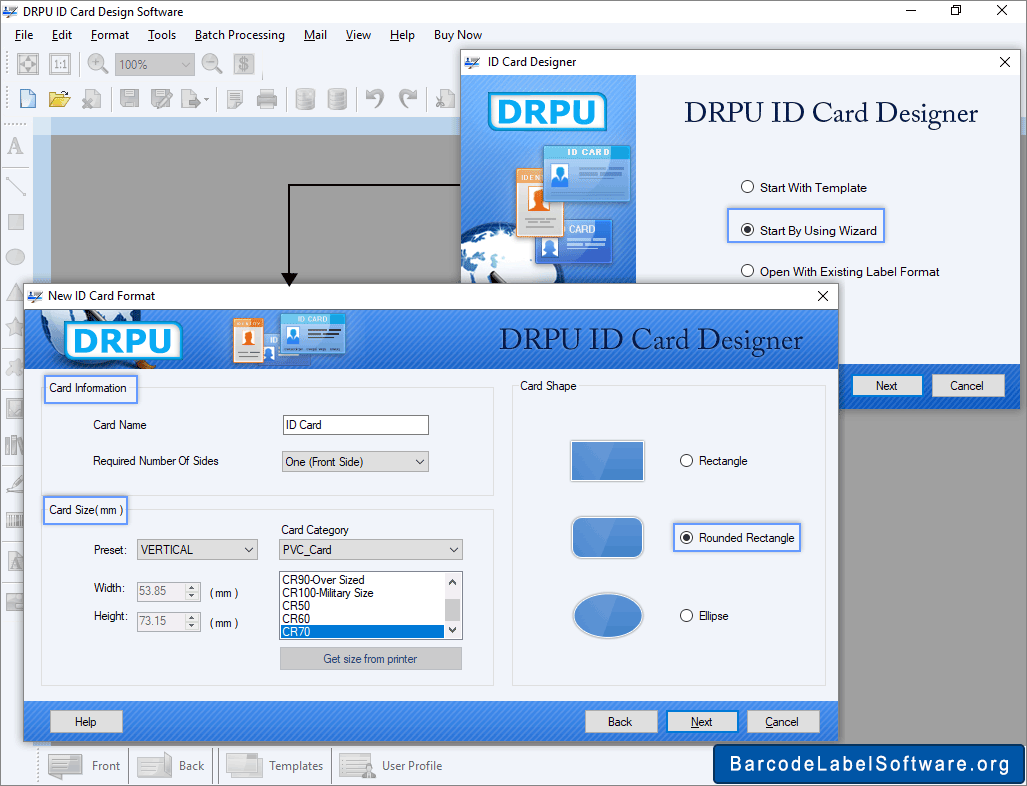Click the Card Name input field
The width and height of the screenshot is (1027, 786).
tap(356, 424)
